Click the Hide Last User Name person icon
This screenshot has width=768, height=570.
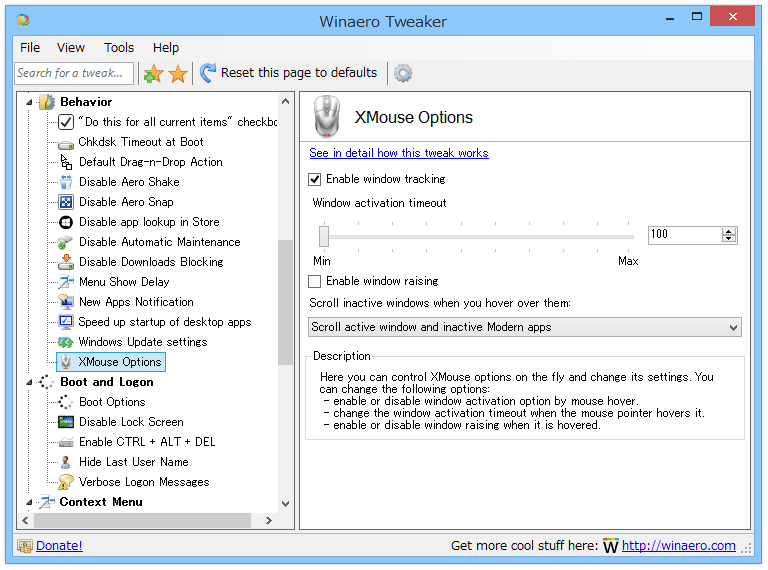click(65, 462)
